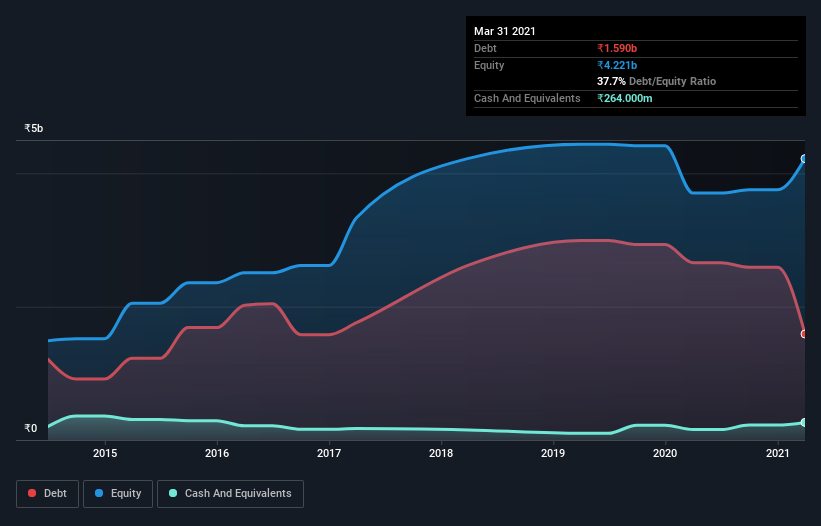Toggle Cash And Equivalents legend button
Viewport: 821px width, 526px height.
click(x=230, y=494)
